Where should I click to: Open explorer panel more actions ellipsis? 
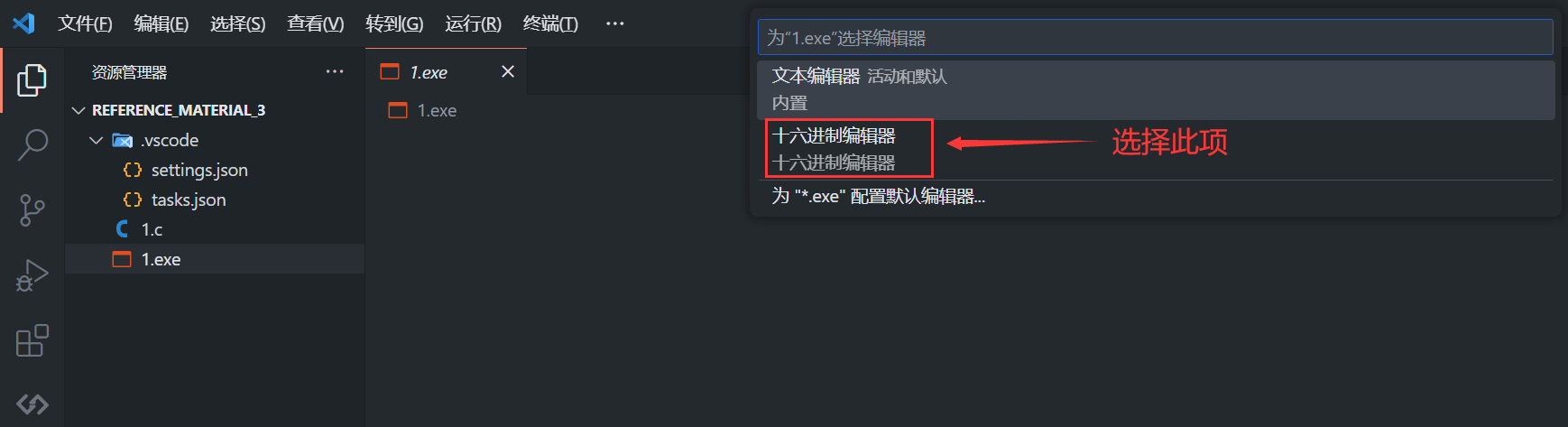[x=335, y=71]
